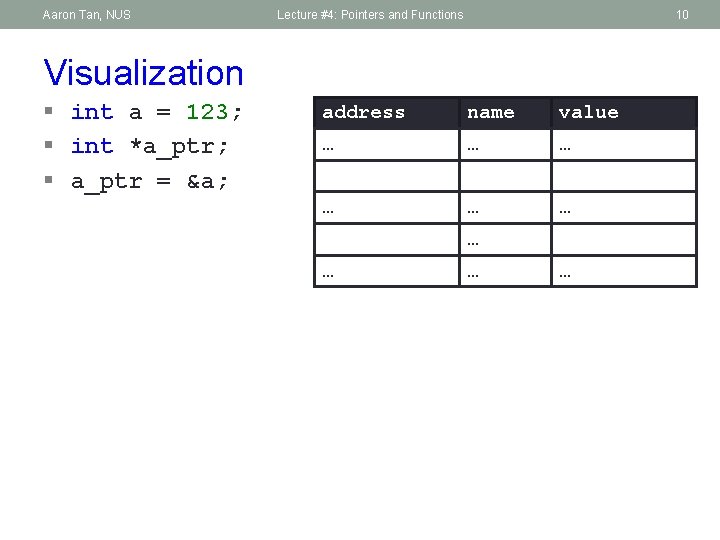This screenshot has width=720, height=540.
Task: Select the code line 'int *a_ptr;'
Action: 149,147
